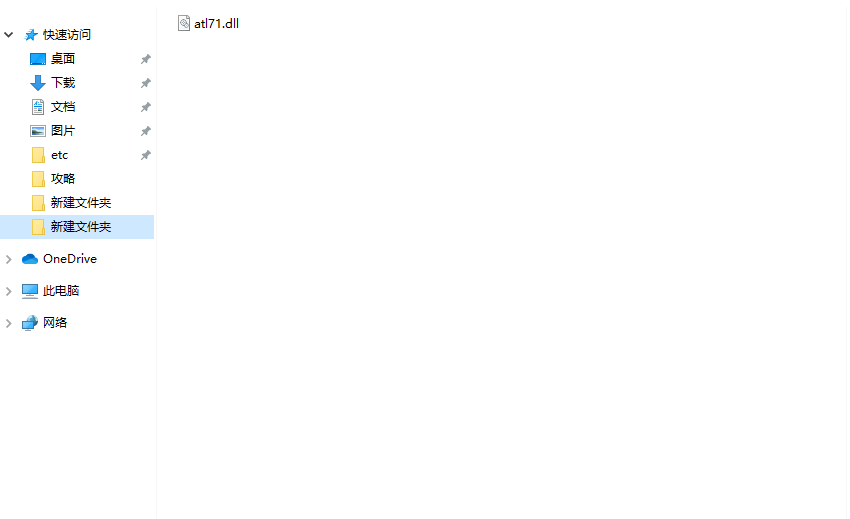Unpin 下载 using its pin icon
The height and width of the screenshot is (519, 850).
[145, 83]
